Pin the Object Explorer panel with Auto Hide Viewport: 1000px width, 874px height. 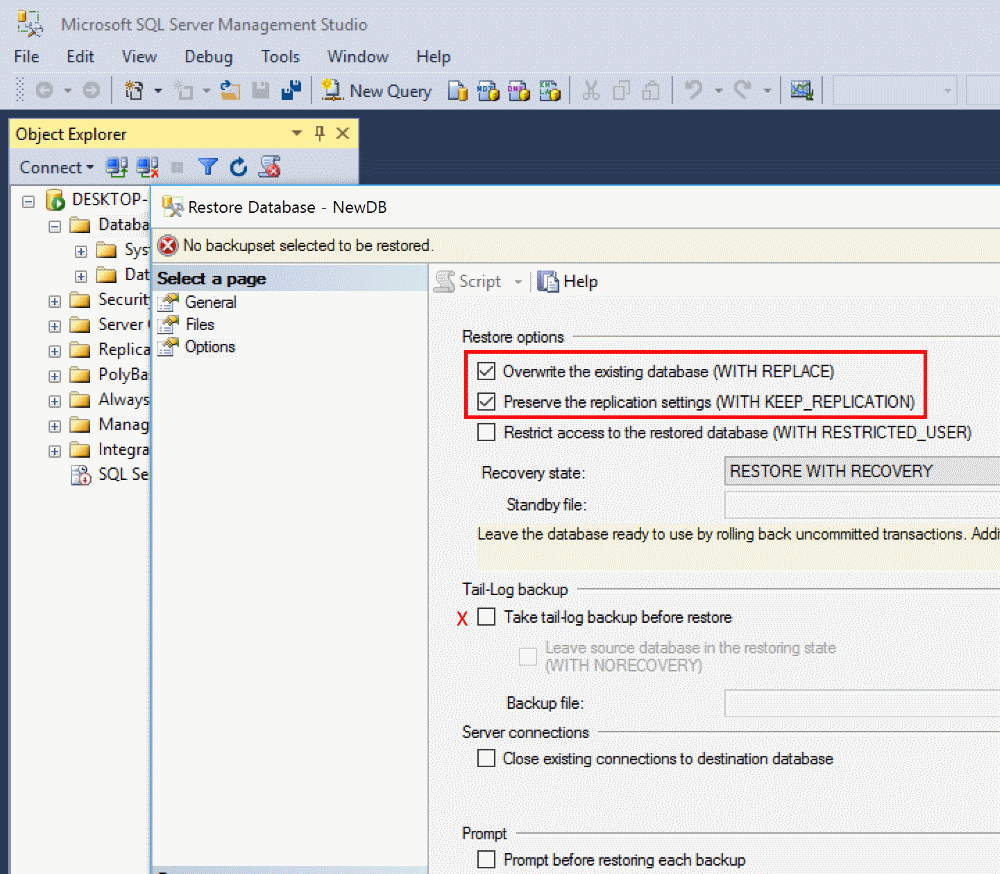(x=320, y=134)
